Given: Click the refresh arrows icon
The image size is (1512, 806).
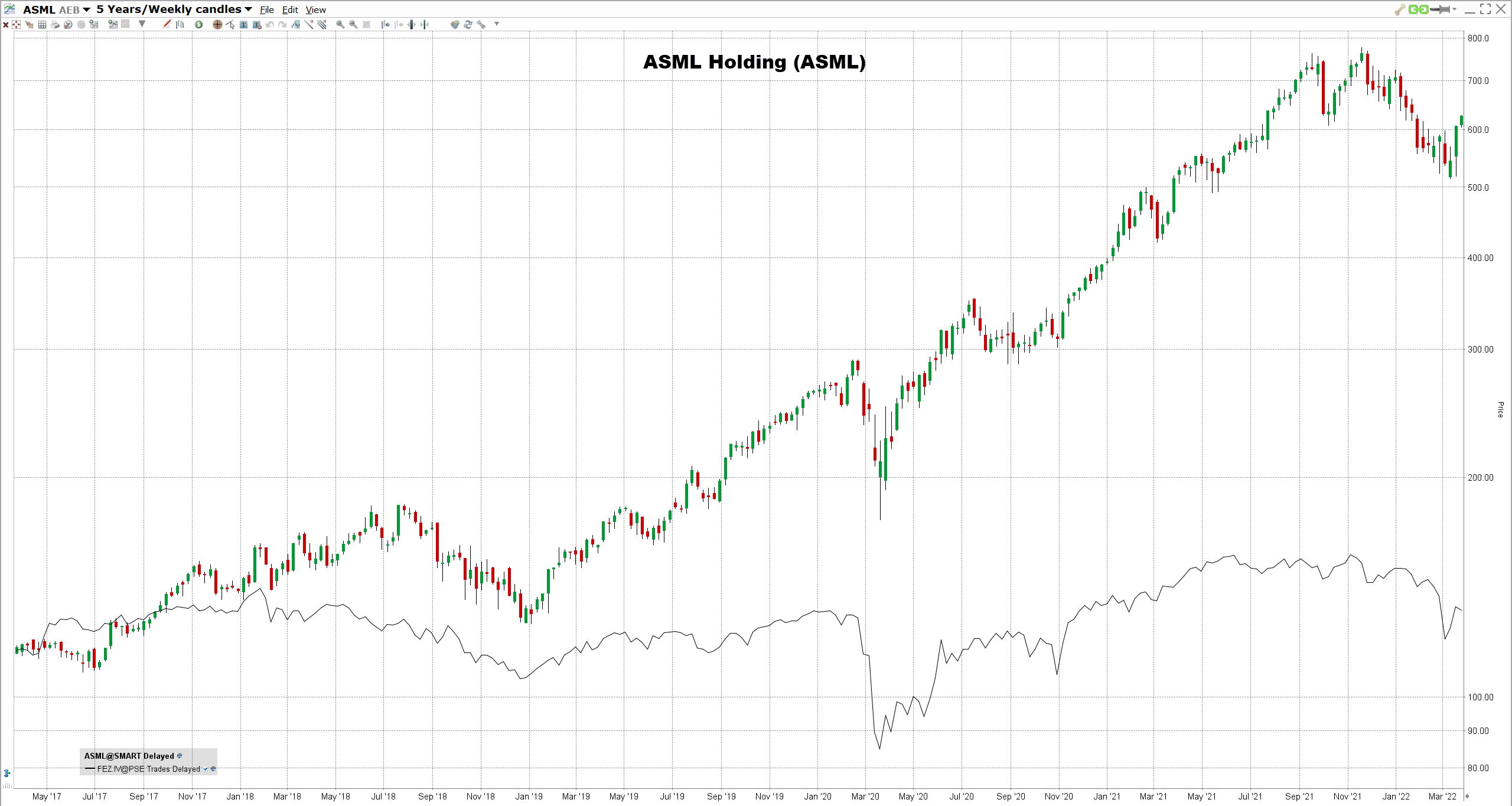Looking at the screenshot, I should (x=468, y=24).
